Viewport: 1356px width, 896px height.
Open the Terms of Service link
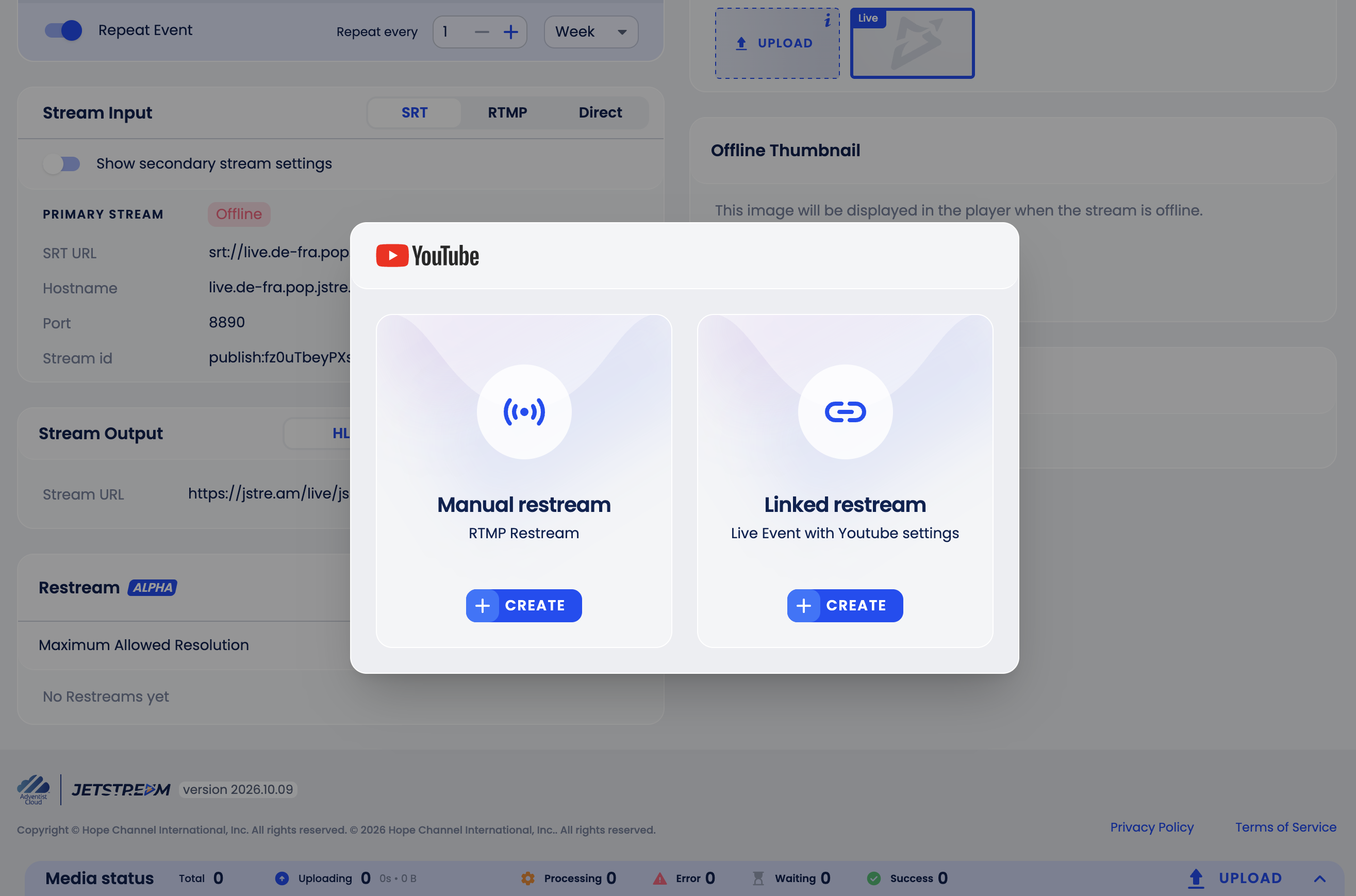tap(1285, 827)
